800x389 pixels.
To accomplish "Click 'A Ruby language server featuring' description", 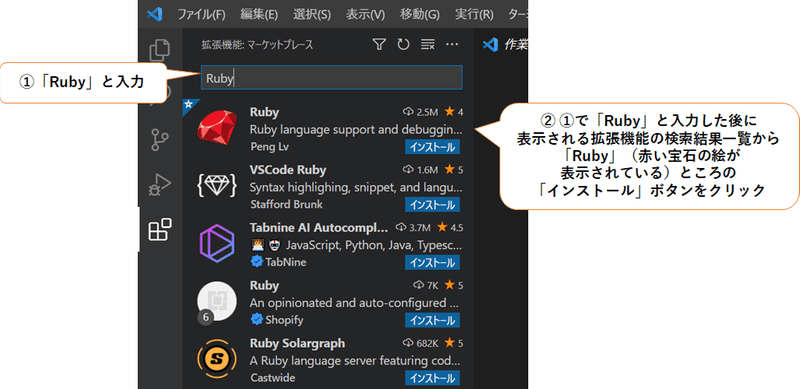I will pos(356,361).
